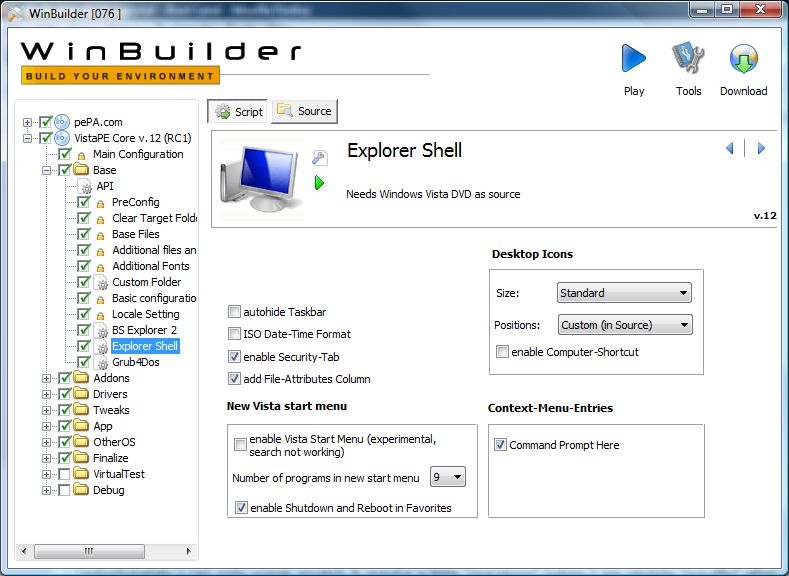789x576 pixels.
Task: Uncheck add File-Attributes Column
Action: [x=234, y=379]
